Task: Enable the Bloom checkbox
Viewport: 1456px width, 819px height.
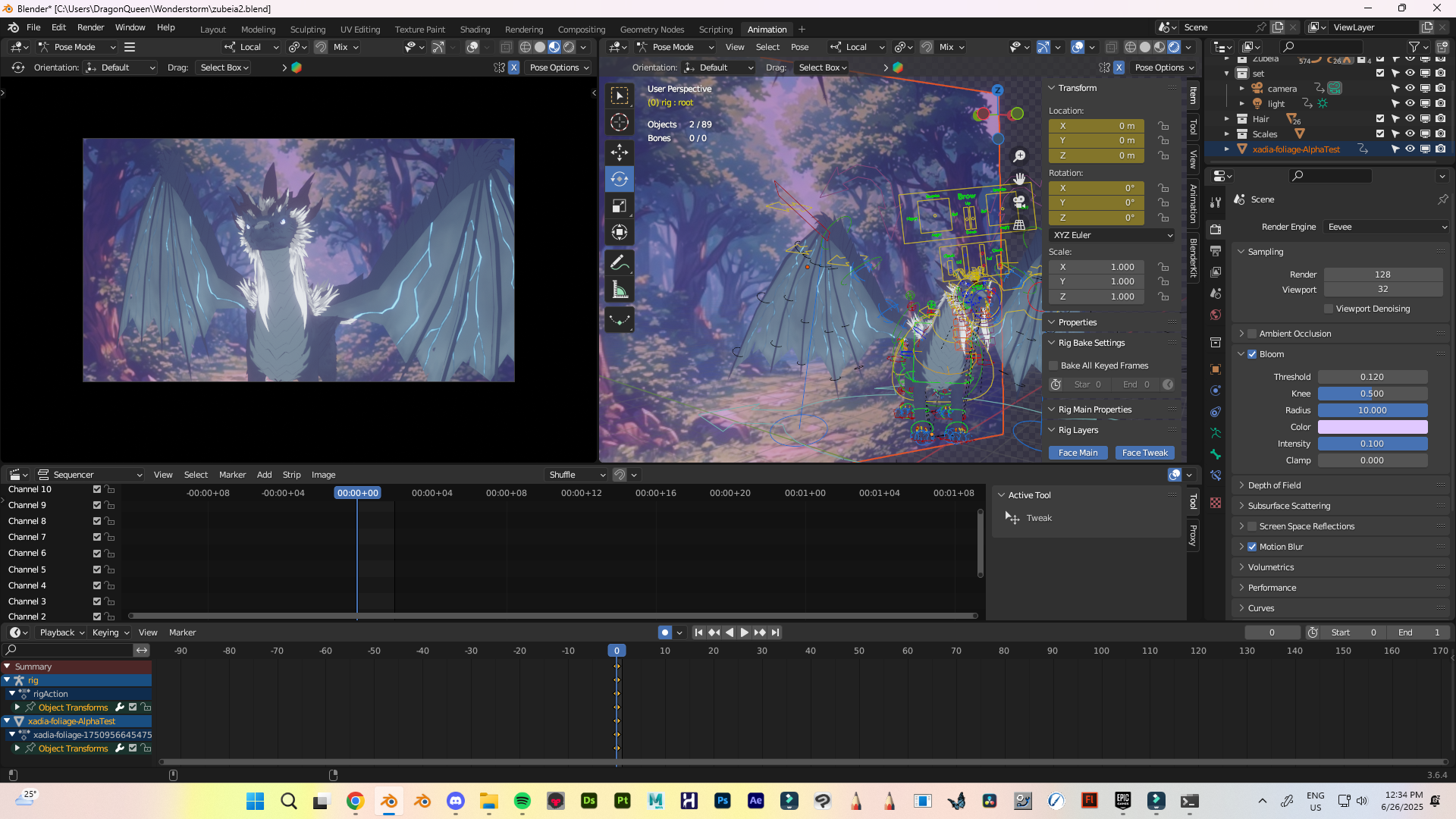Action: point(1252,354)
